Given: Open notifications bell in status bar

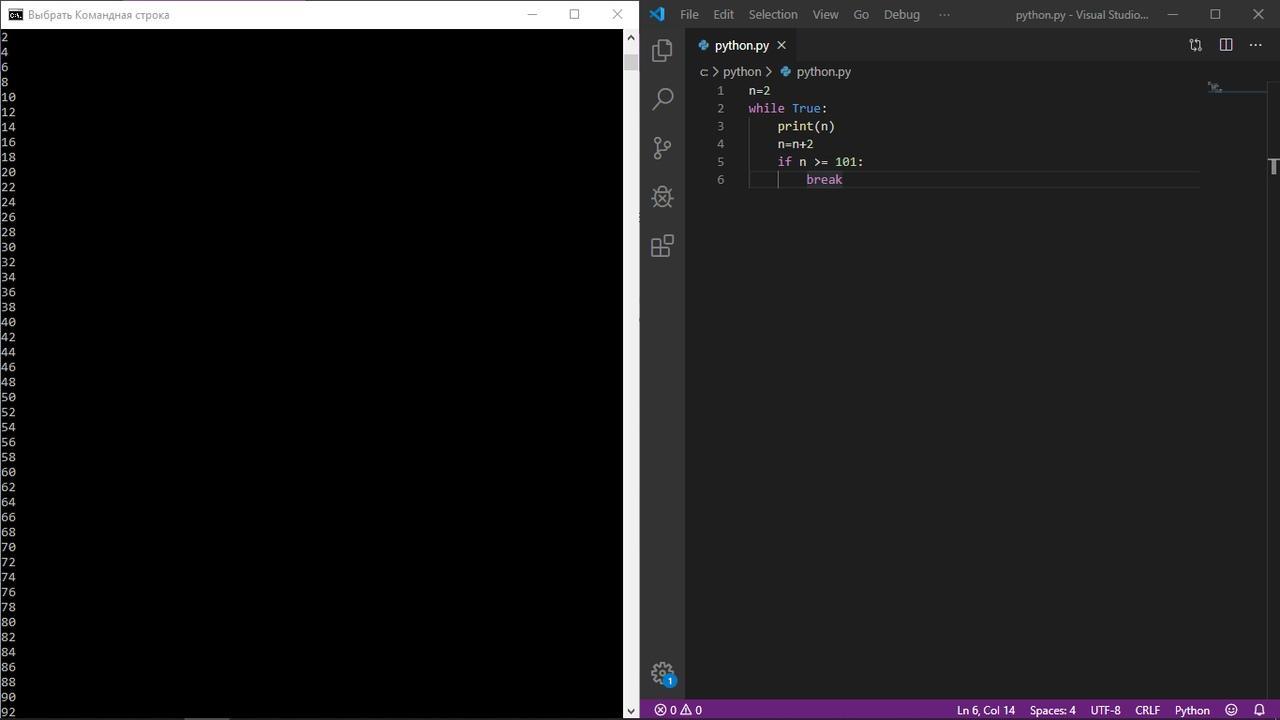Looking at the screenshot, I should (1259, 710).
